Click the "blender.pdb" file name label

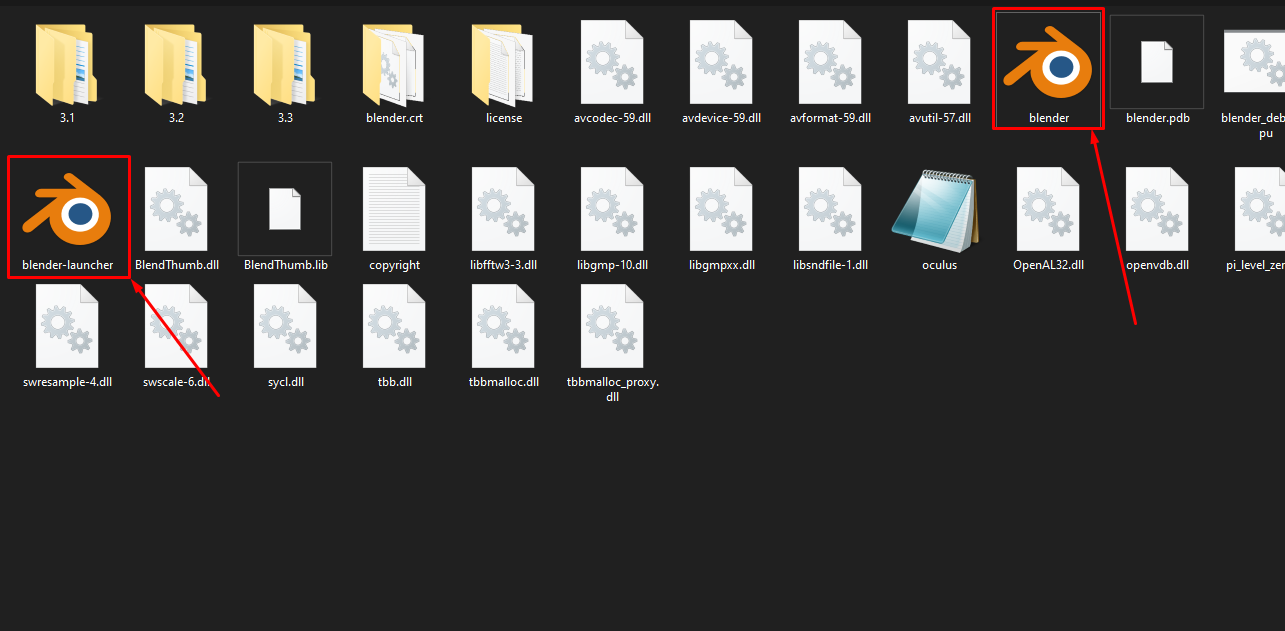pyautogui.click(x=1157, y=118)
